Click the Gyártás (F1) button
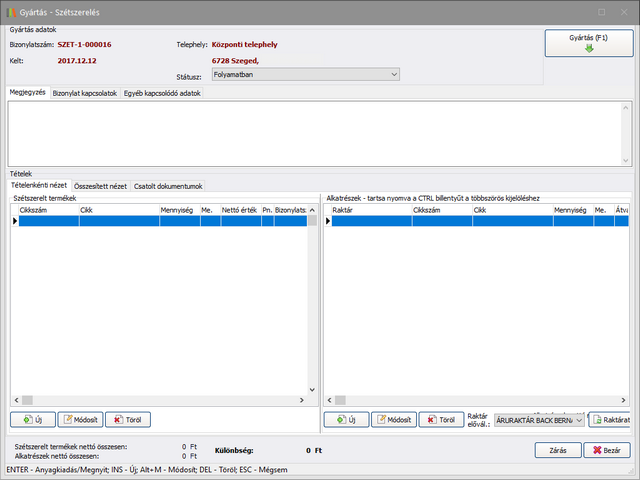This screenshot has width=640, height=480. 588,43
